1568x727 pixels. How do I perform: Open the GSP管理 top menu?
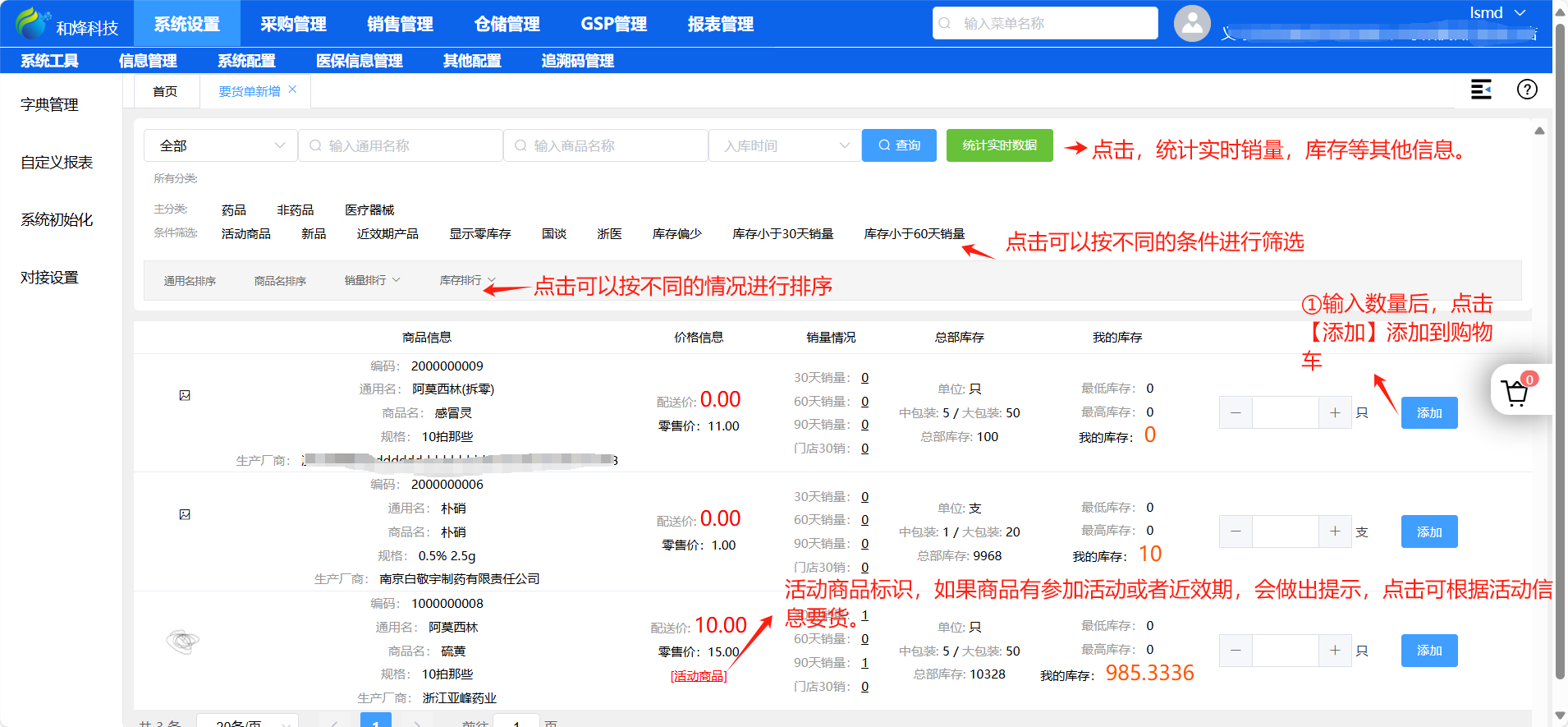coord(613,23)
